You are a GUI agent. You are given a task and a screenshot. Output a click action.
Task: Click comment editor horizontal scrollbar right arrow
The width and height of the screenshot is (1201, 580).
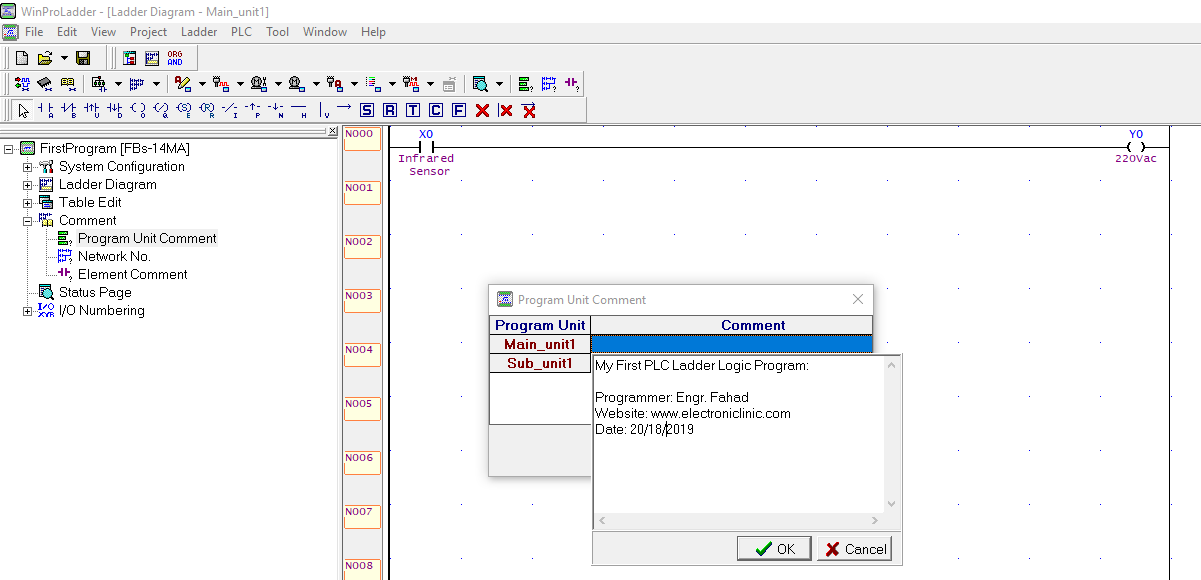tap(875, 520)
